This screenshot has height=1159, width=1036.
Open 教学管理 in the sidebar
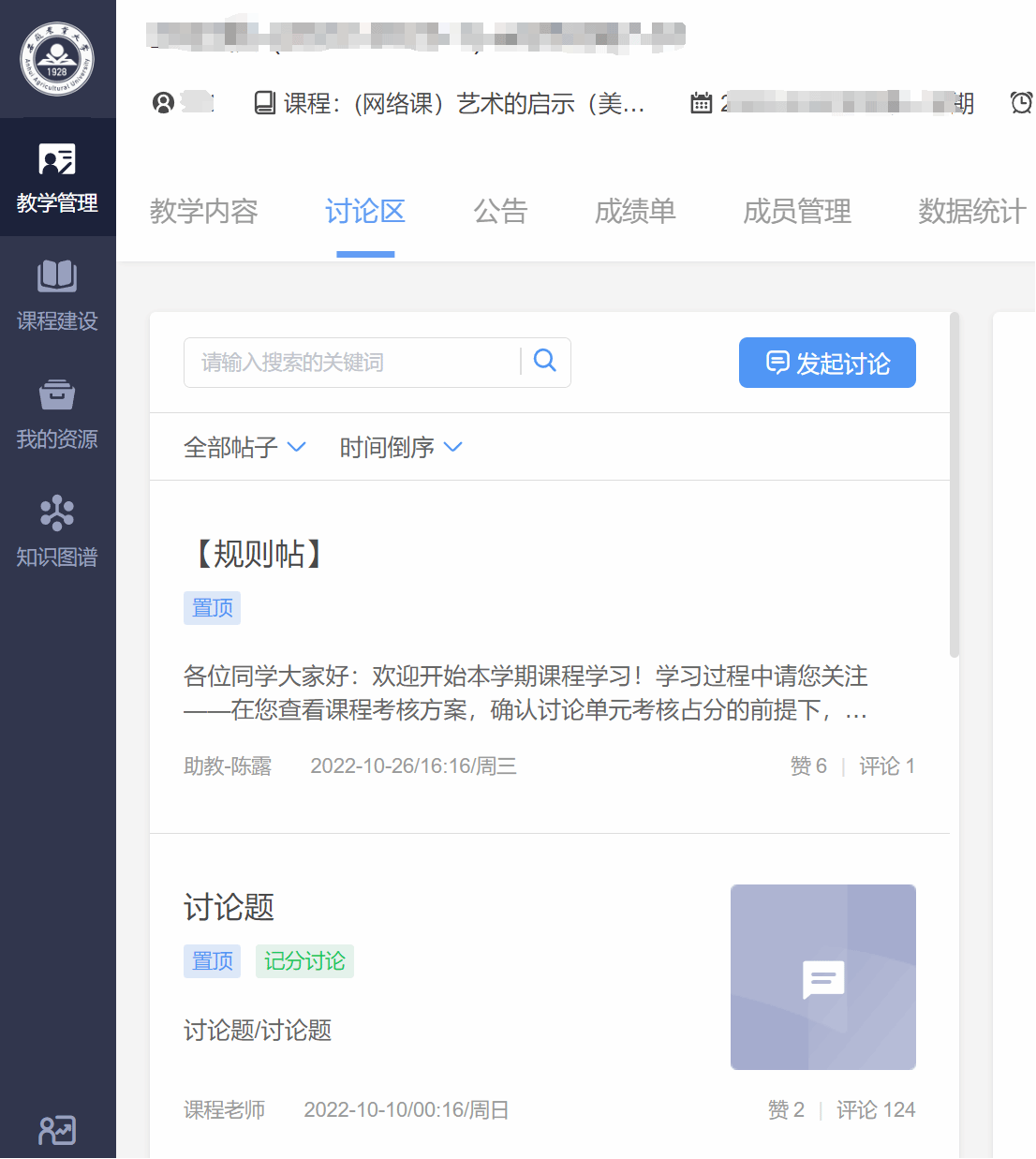tap(57, 177)
